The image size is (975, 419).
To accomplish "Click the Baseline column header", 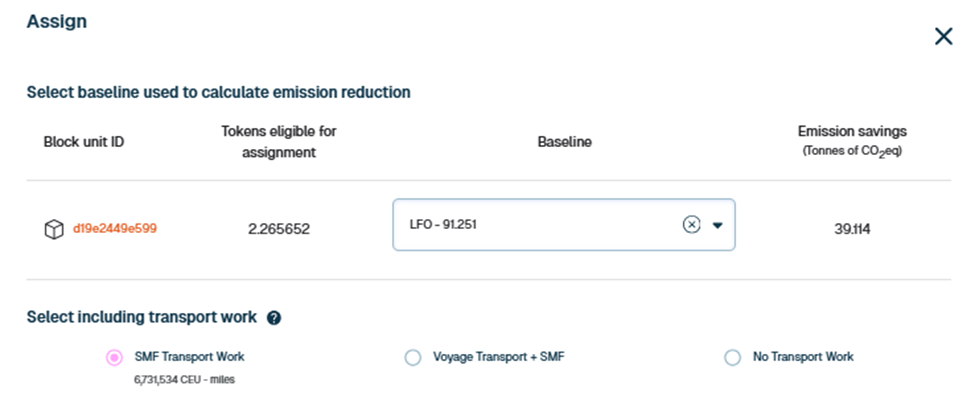I will (564, 142).
